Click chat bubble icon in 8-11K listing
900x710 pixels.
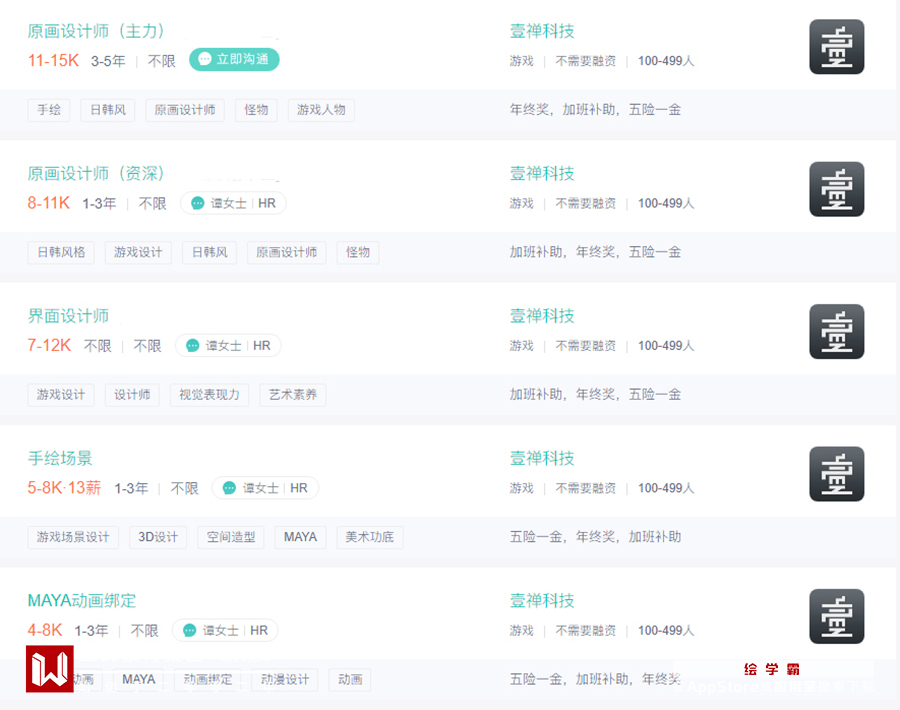pyautogui.click(x=197, y=203)
